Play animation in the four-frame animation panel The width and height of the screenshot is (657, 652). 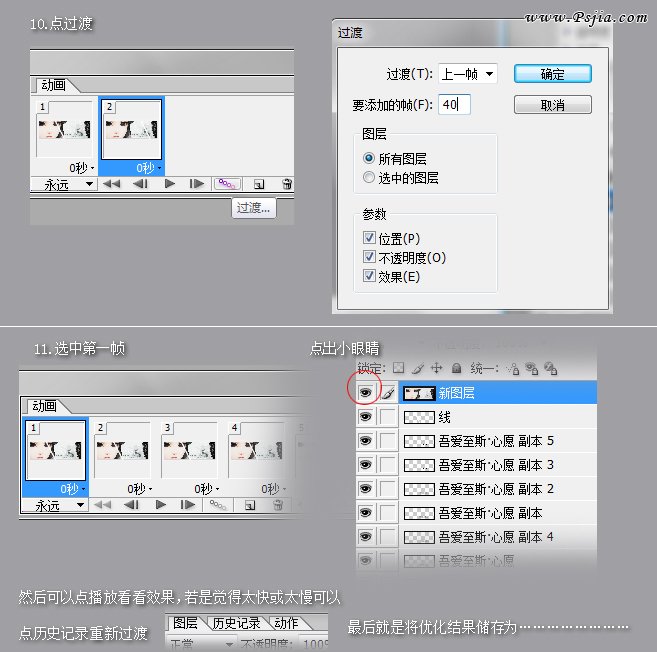[160, 505]
